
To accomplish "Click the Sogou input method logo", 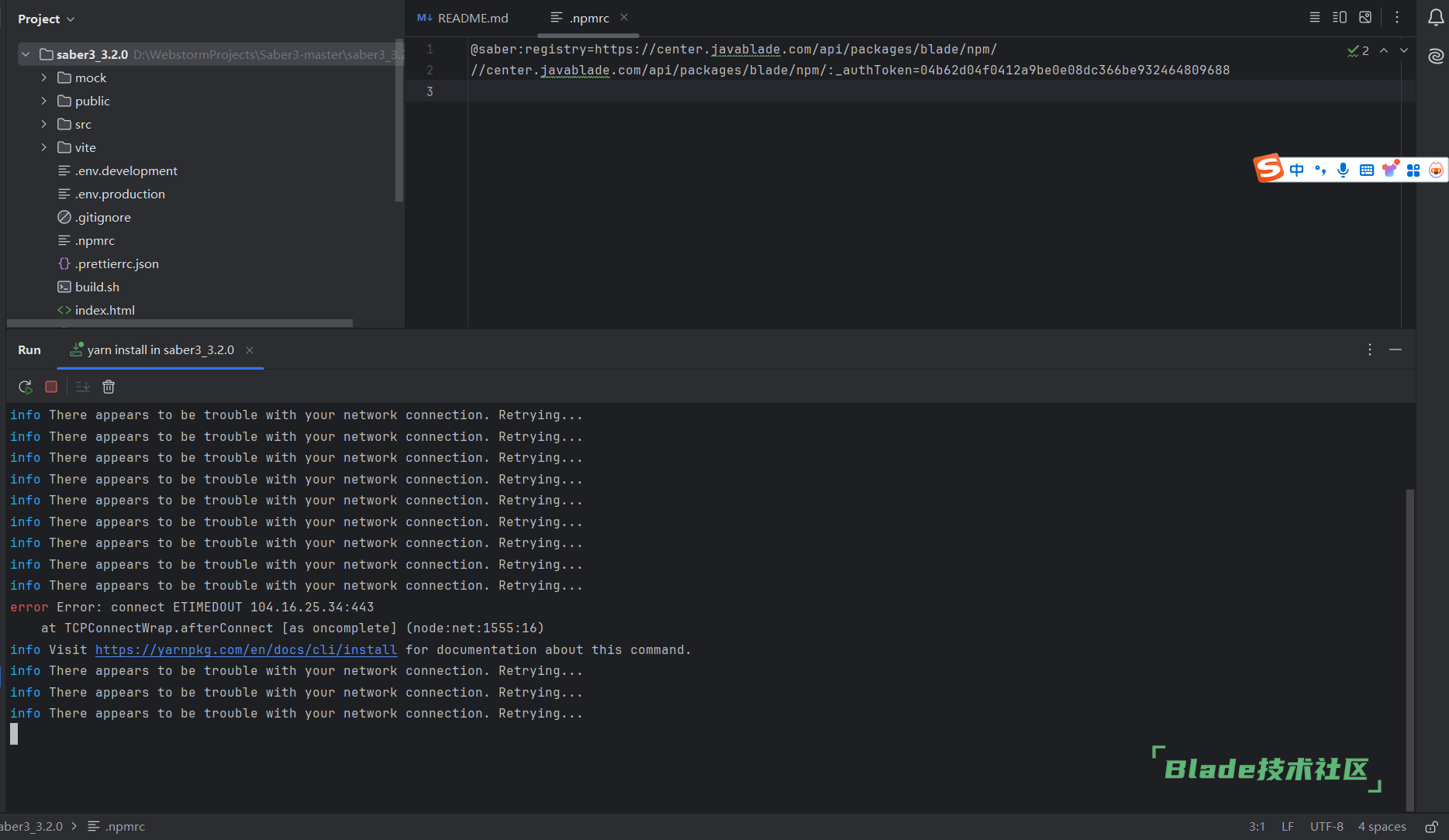I will click(x=1268, y=168).
